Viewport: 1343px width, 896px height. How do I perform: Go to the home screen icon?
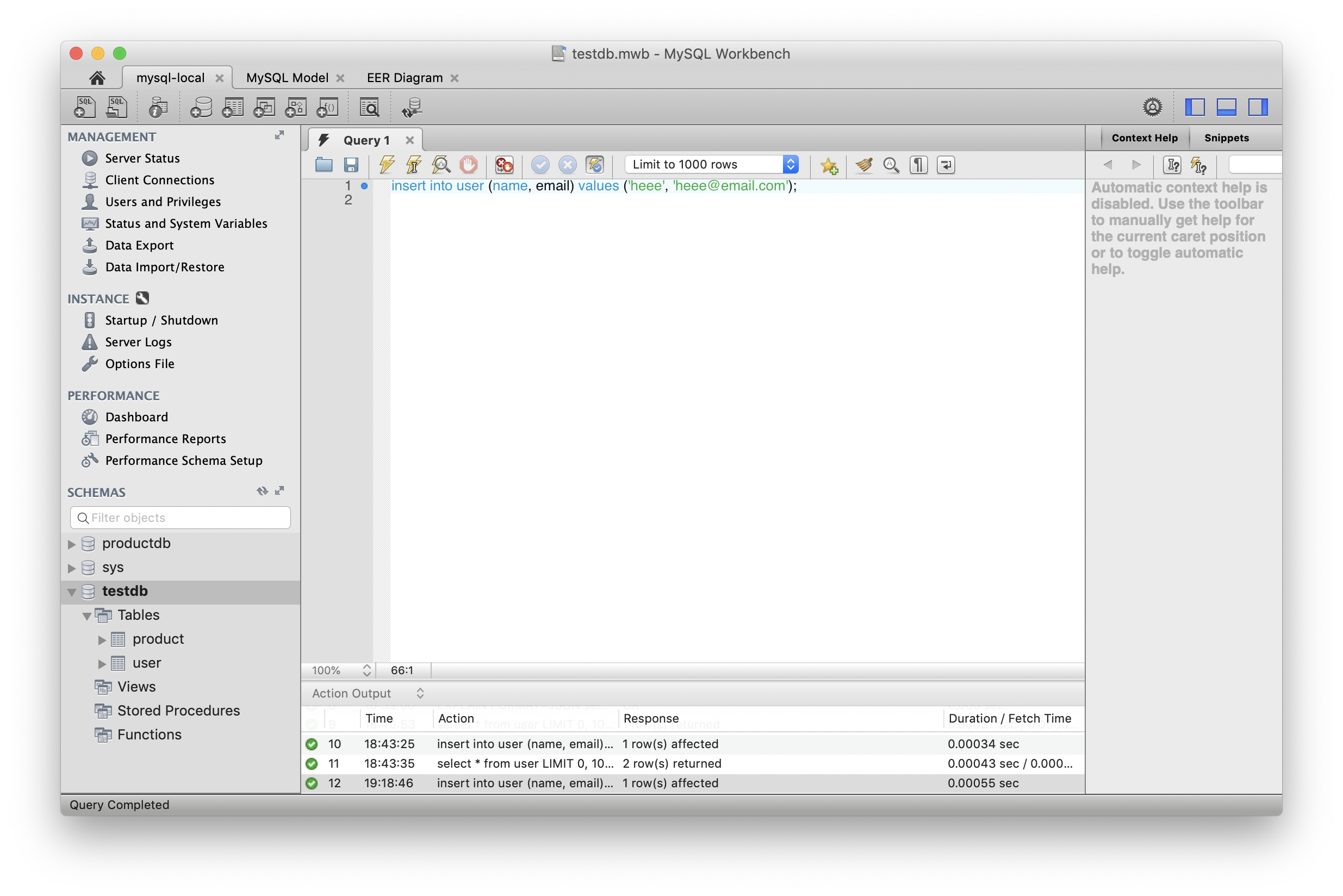(97, 78)
